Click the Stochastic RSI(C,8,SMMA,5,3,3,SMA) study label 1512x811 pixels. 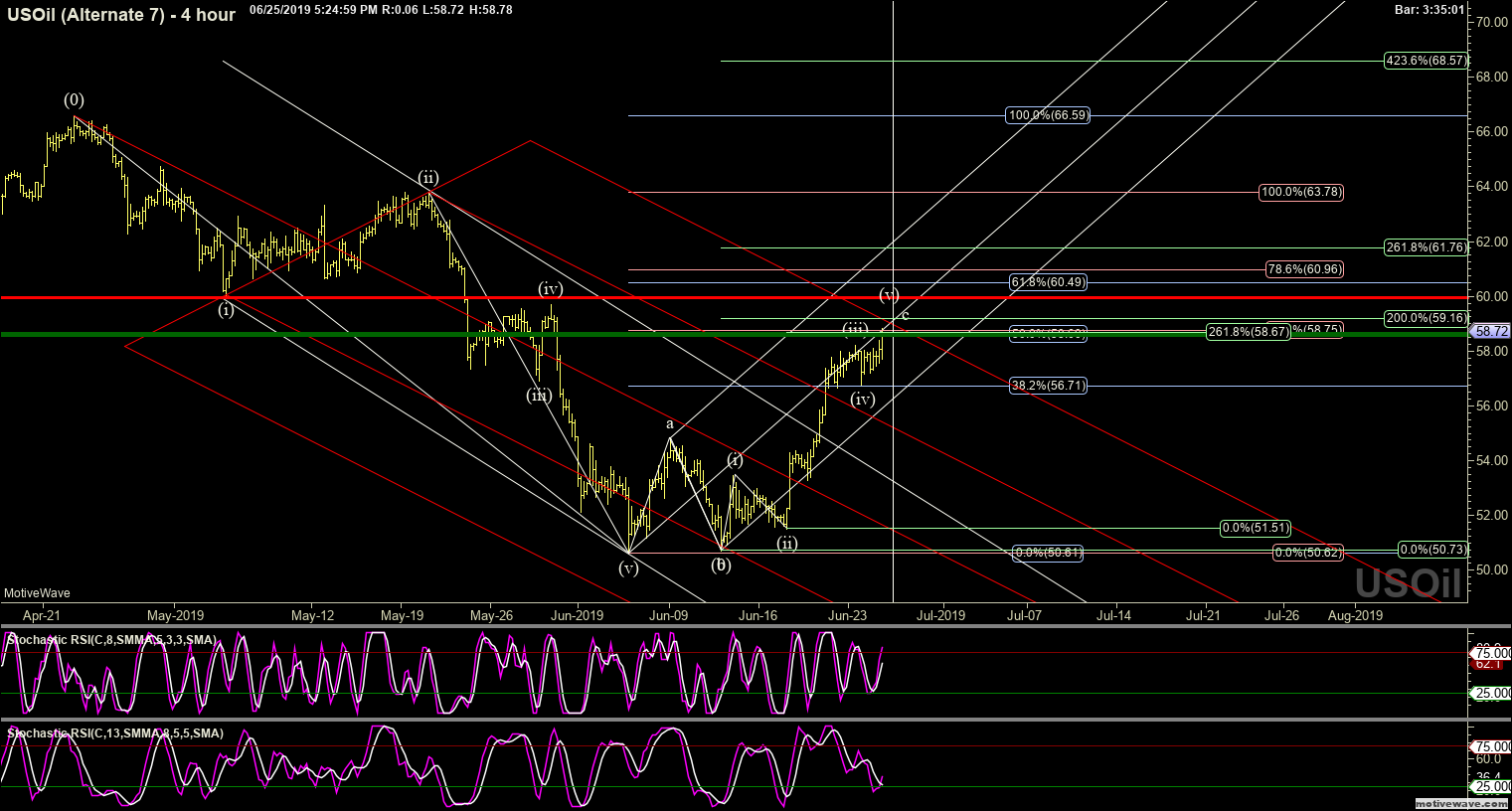click(112, 639)
